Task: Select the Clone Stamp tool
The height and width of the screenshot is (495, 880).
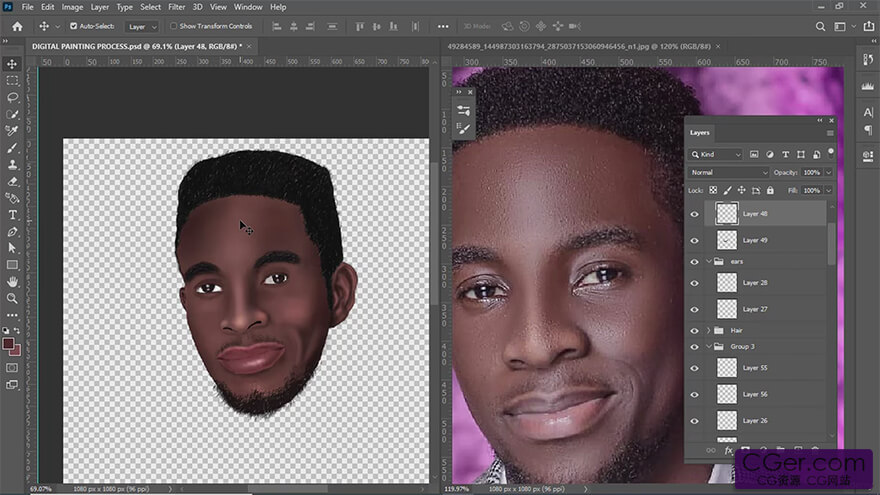Action: tap(12, 165)
